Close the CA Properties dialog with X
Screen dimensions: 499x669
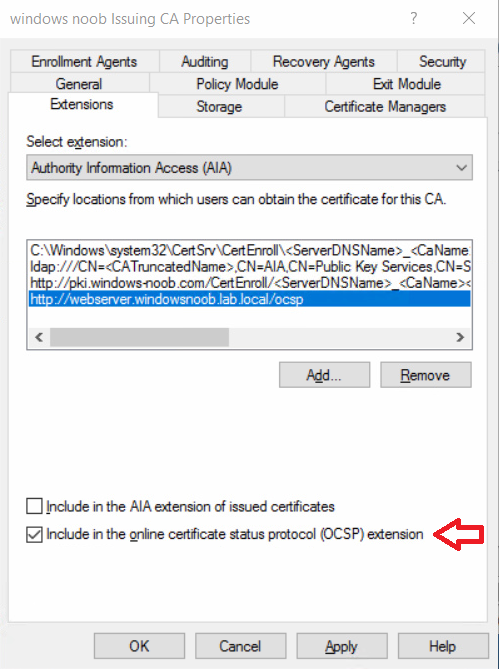[469, 18]
